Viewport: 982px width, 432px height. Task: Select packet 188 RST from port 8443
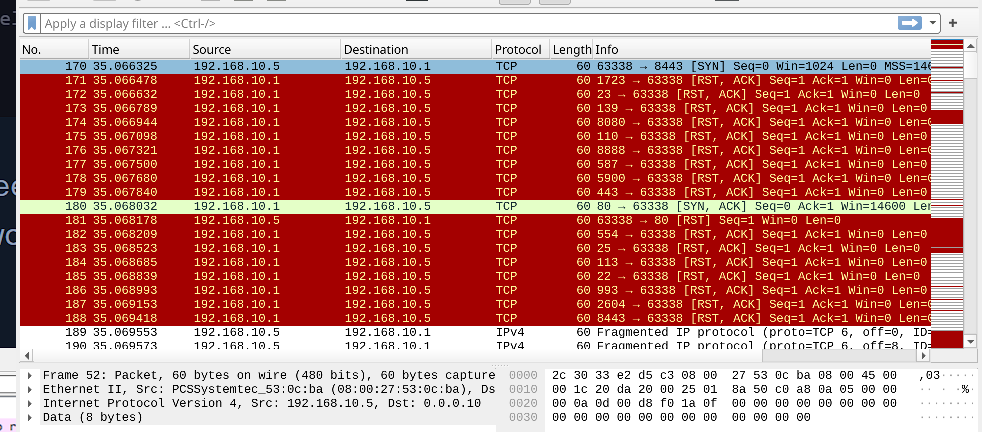click(475, 318)
